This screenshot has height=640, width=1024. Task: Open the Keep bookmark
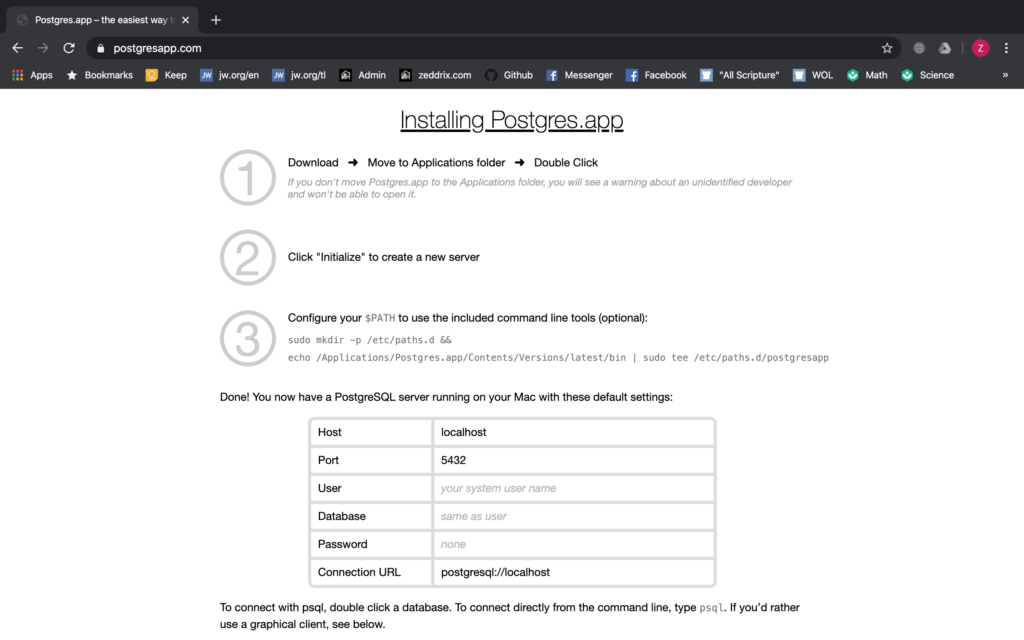166,75
